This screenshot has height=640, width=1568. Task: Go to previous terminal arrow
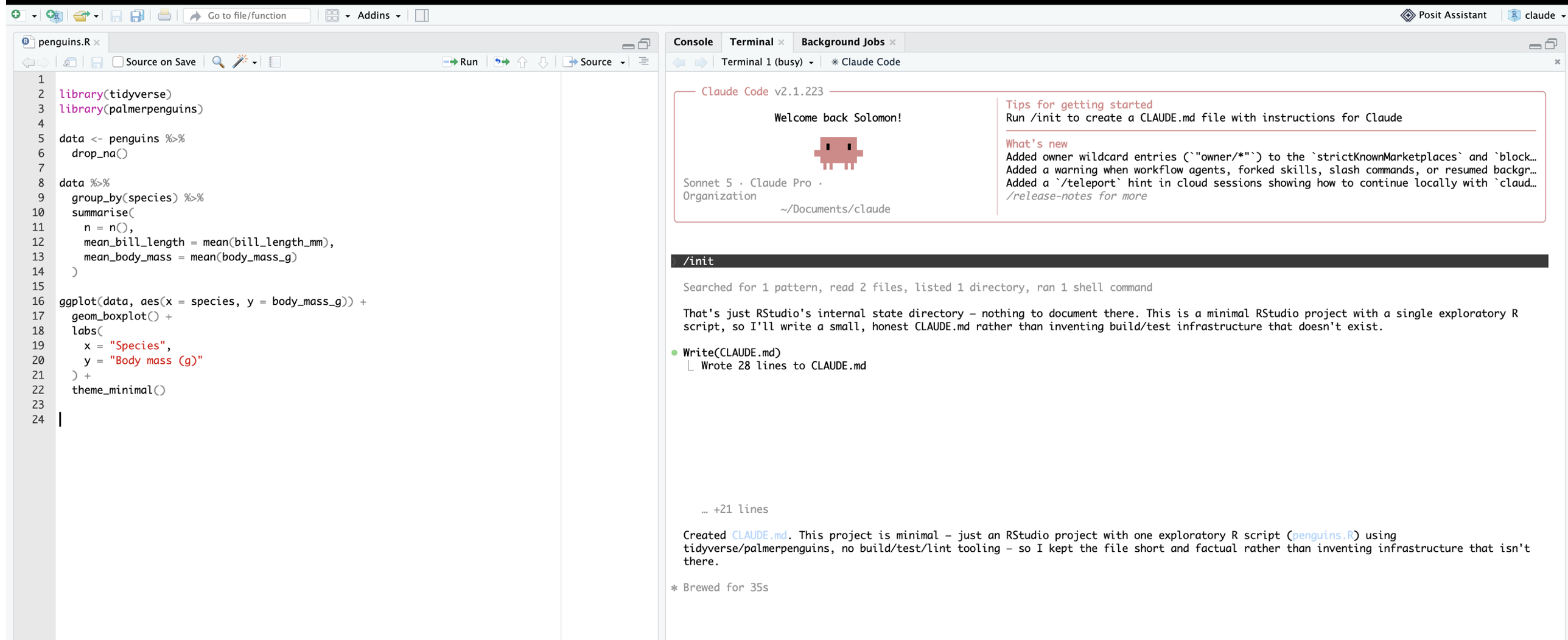click(x=679, y=61)
